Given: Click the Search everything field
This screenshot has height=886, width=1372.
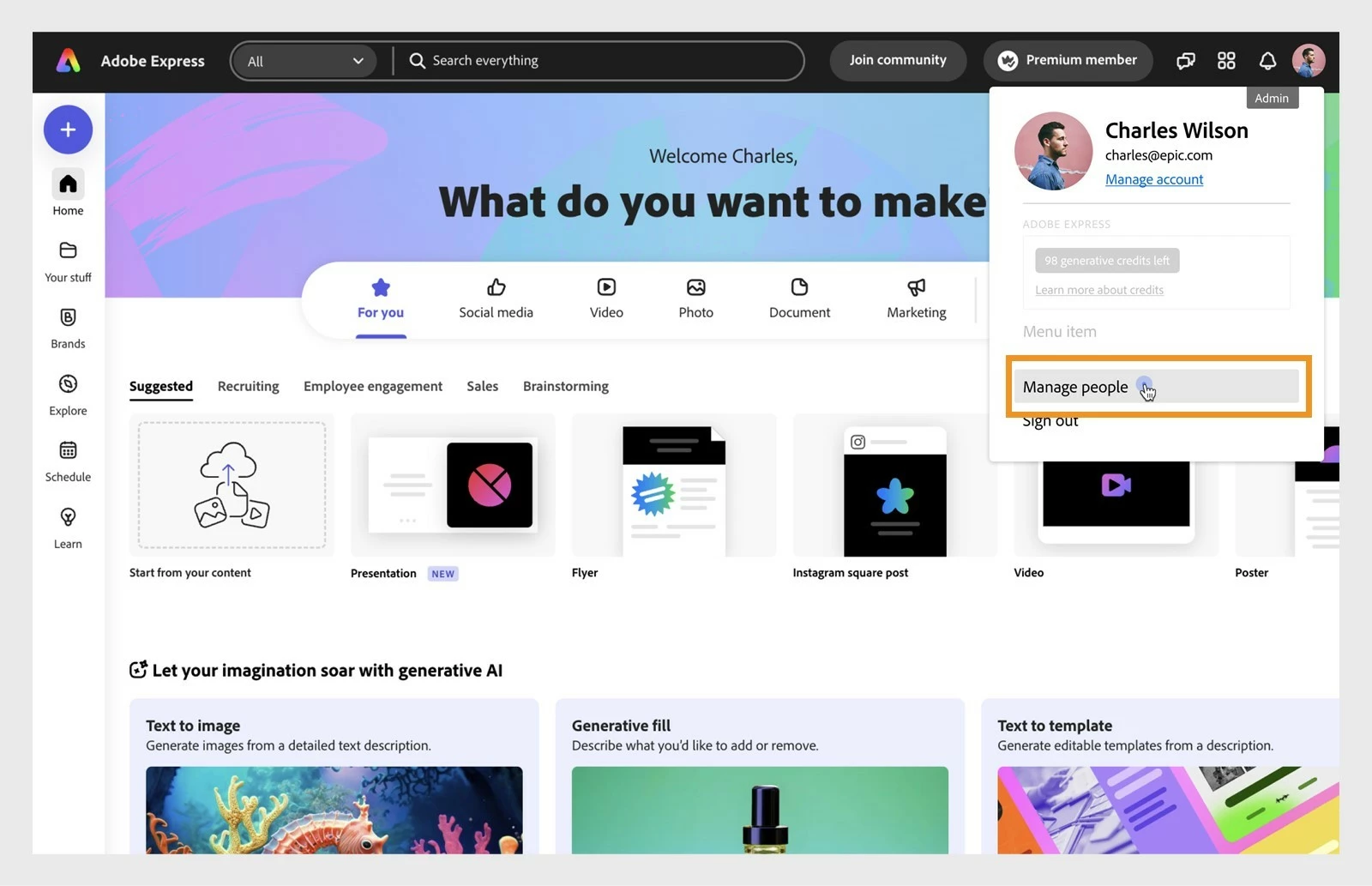Looking at the screenshot, I should tap(599, 61).
